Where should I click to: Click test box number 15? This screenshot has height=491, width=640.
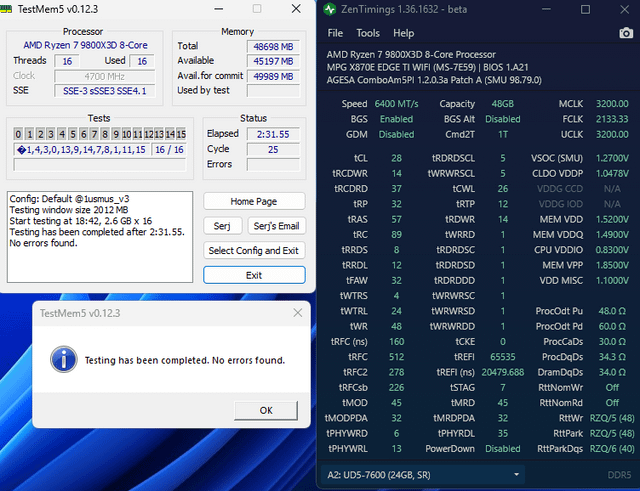(181, 134)
